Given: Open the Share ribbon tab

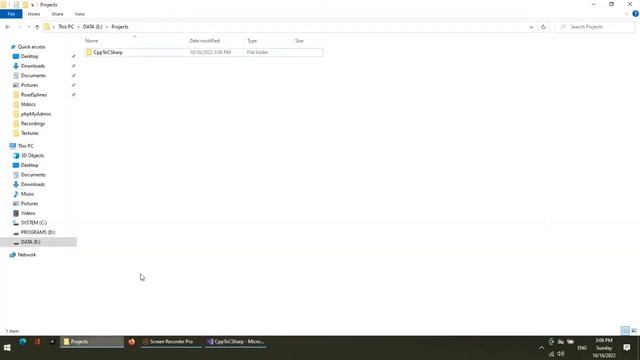Looking at the screenshot, I should click(x=57, y=14).
